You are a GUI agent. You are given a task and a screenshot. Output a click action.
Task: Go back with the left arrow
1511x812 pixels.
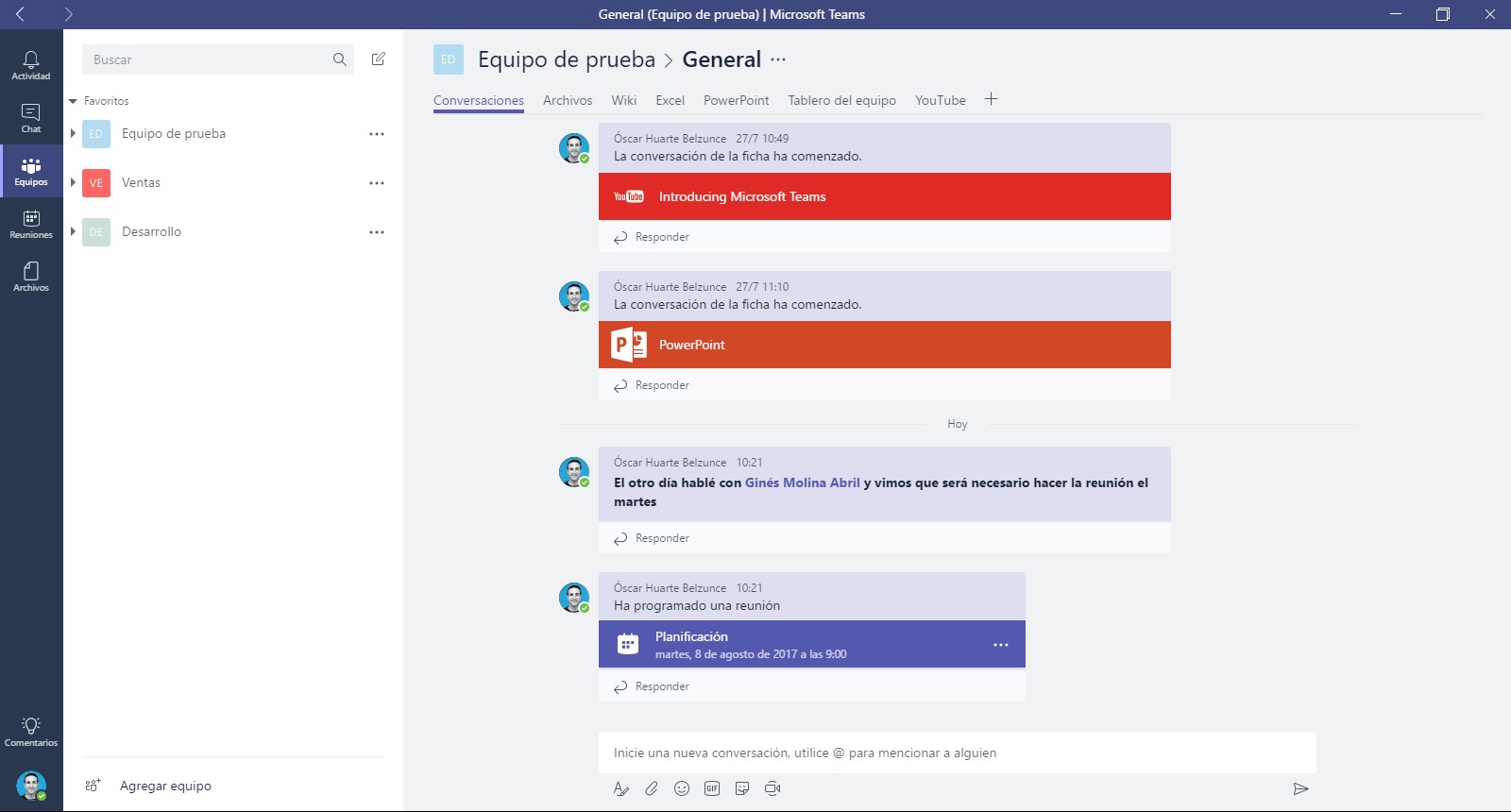pyautogui.click(x=20, y=14)
